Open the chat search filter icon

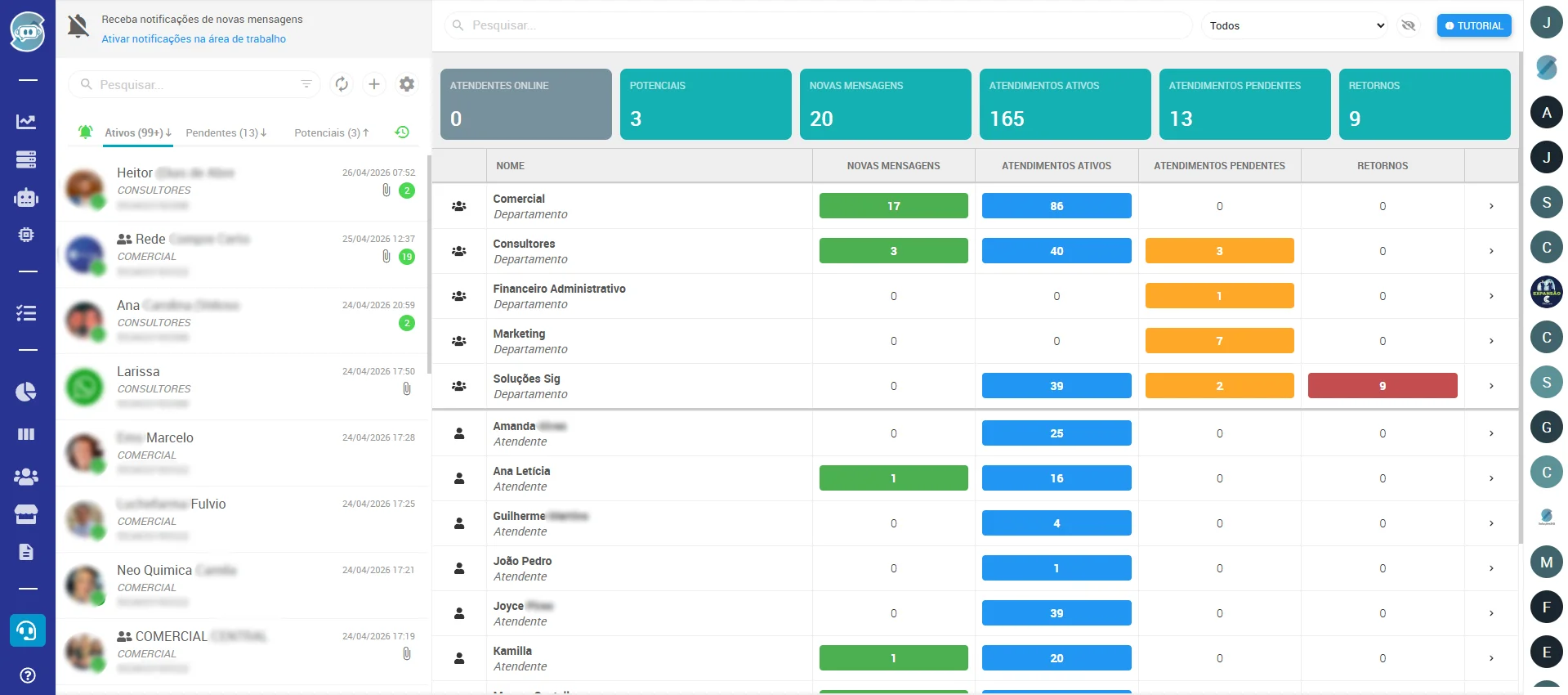point(306,84)
